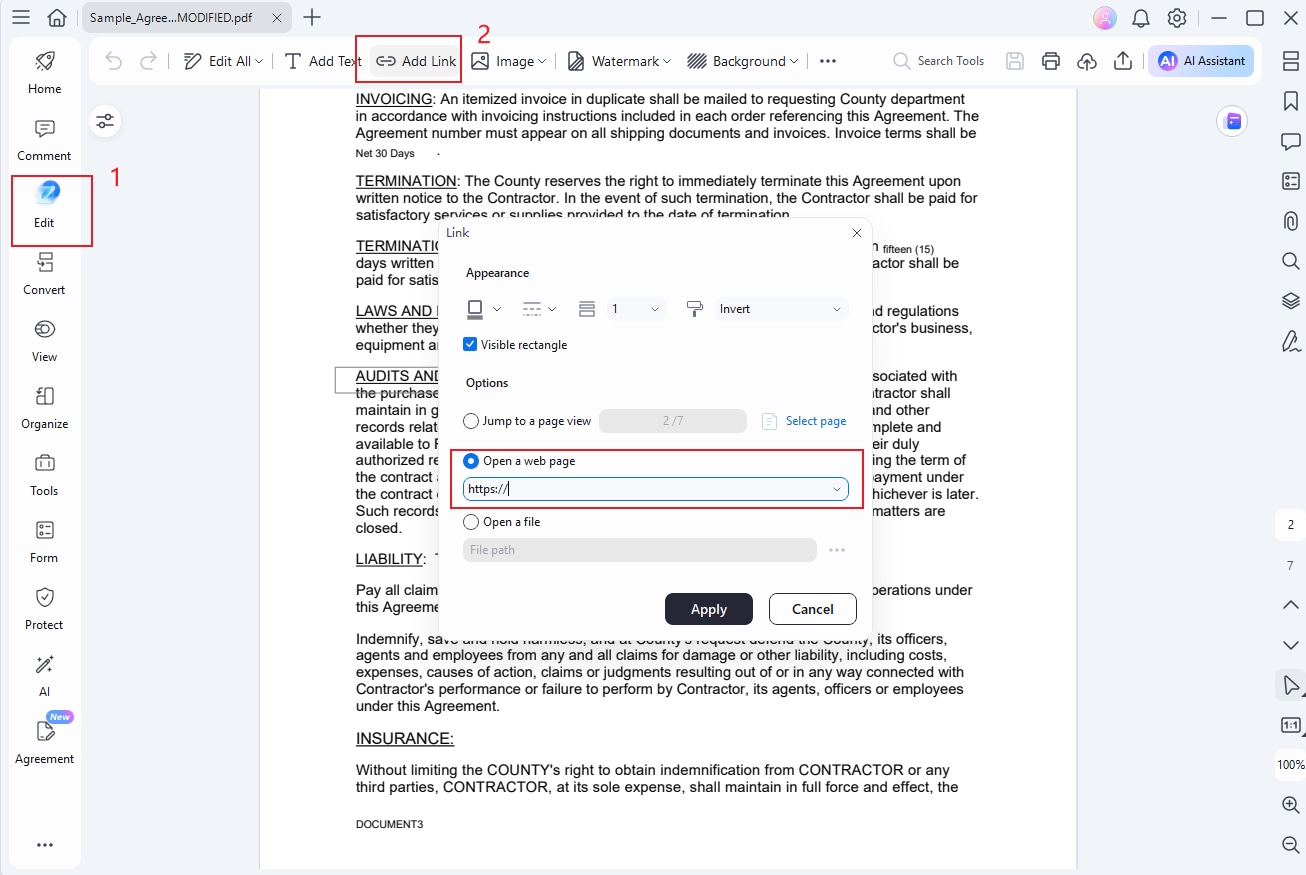Expand the Background dropdown
The image size is (1306, 875).
coord(794,61)
